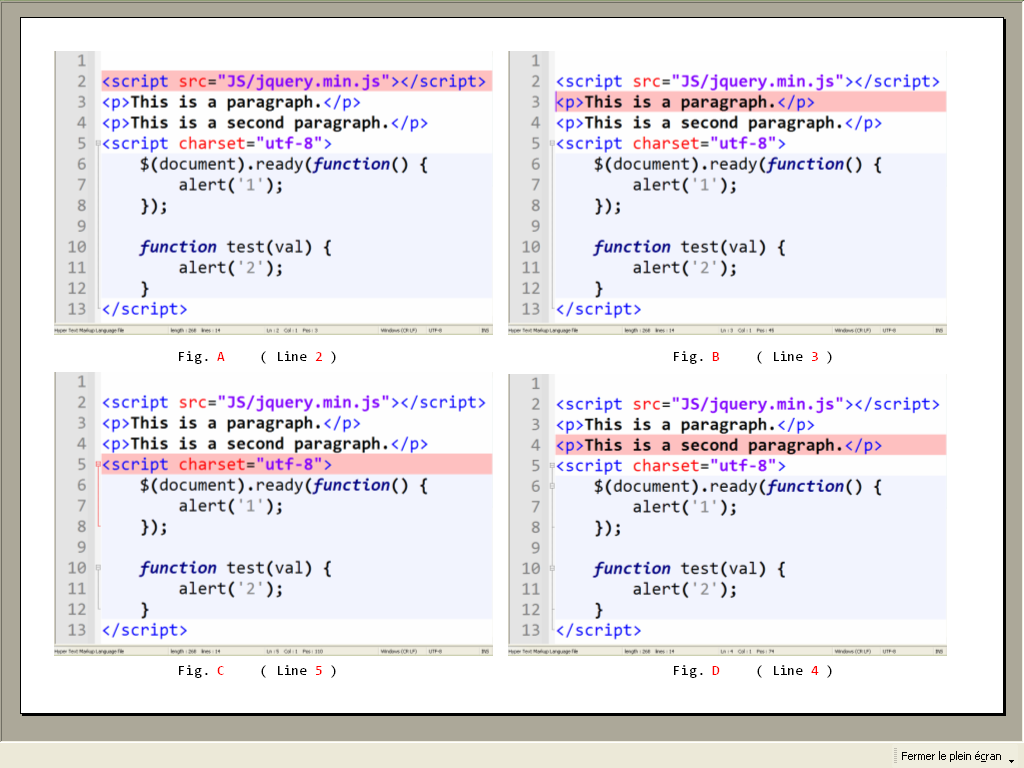
Task: Click '$(document).ready' line in Fig. D
Action: [737, 487]
